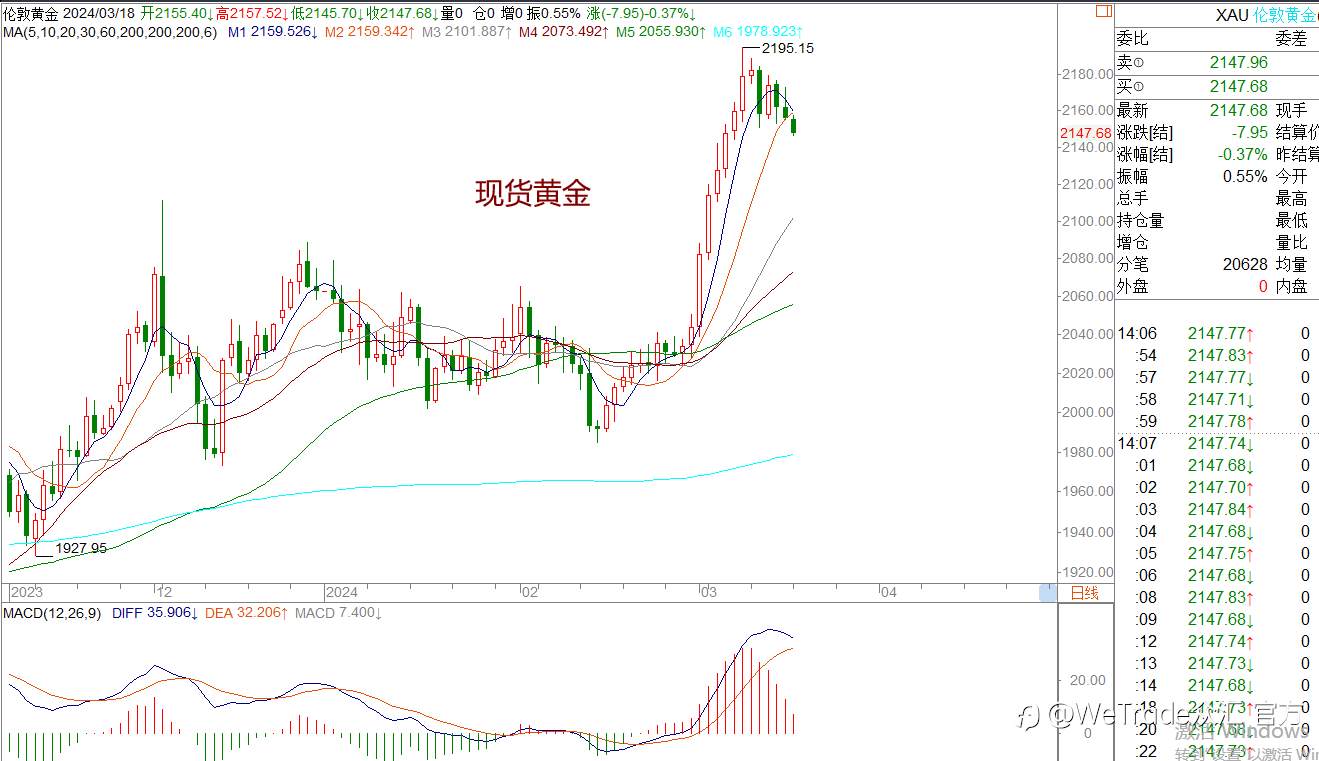Click the :54 tick row at 2147.83
The width and height of the screenshot is (1319, 761).
coord(1216,355)
